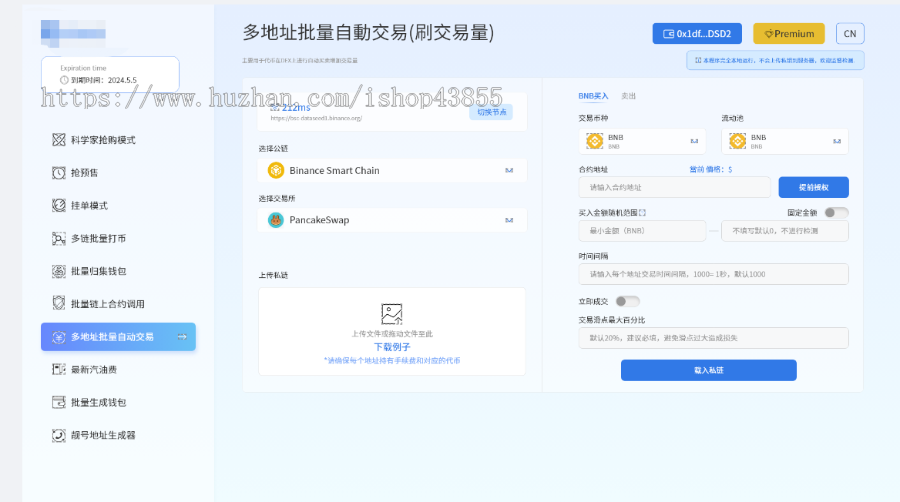Go to 最新汽油费 menu entry text
The width and height of the screenshot is (900, 502).
tap(94, 370)
